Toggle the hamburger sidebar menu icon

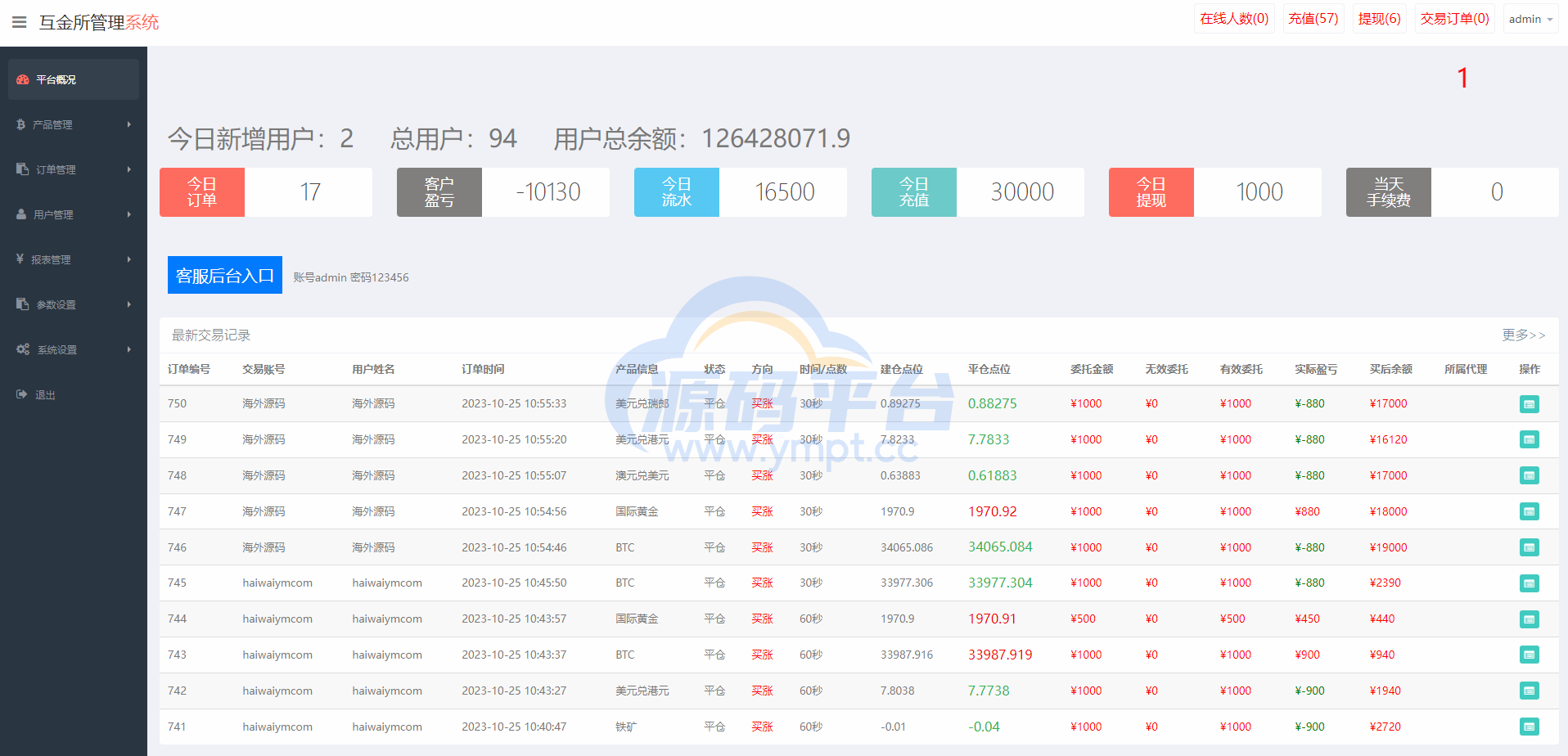coord(20,22)
